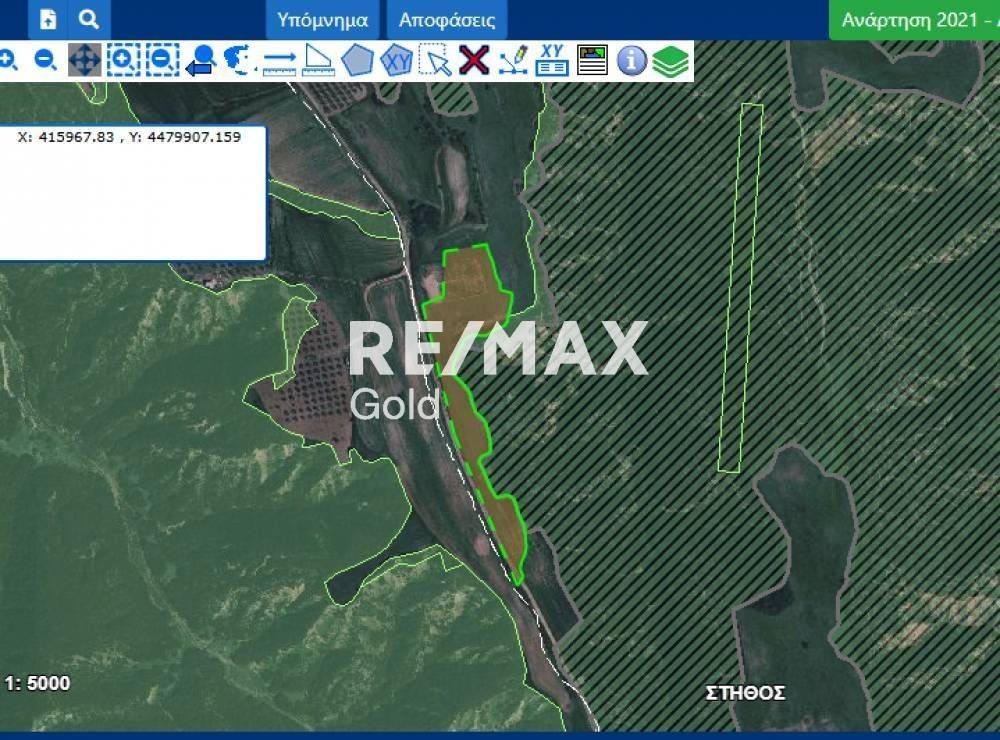1000x740 pixels.
Task: Click the Ανάρτηση 2021 green button
Action: pos(914,20)
